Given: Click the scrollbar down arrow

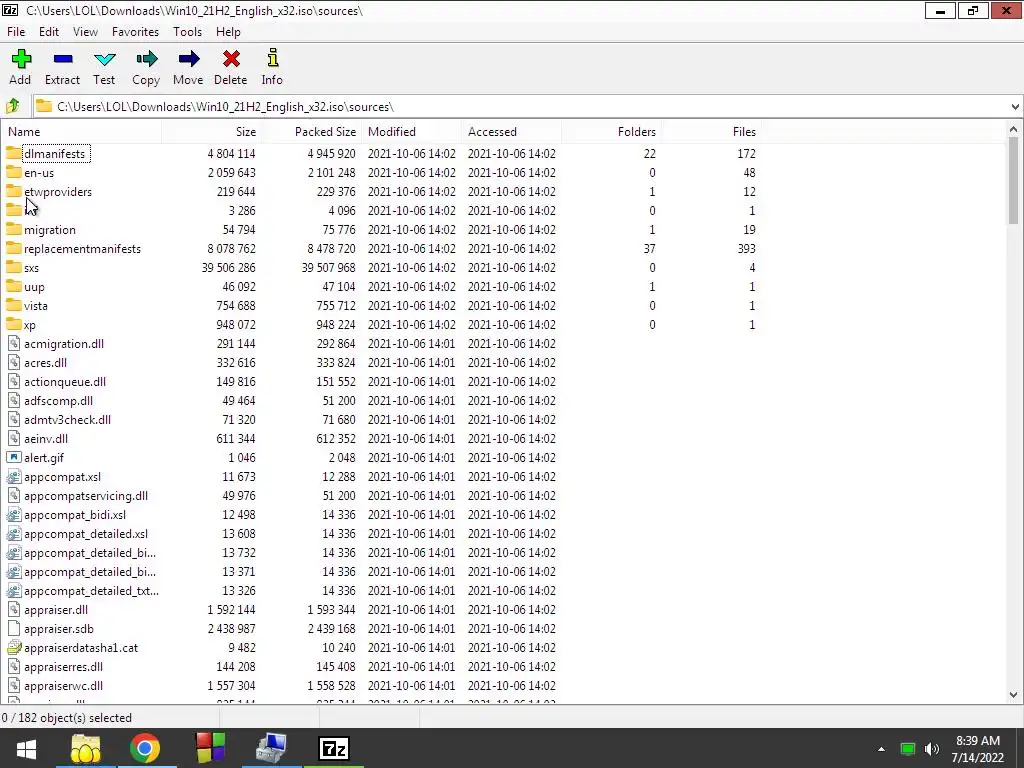Looking at the screenshot, I should 1013,695.
